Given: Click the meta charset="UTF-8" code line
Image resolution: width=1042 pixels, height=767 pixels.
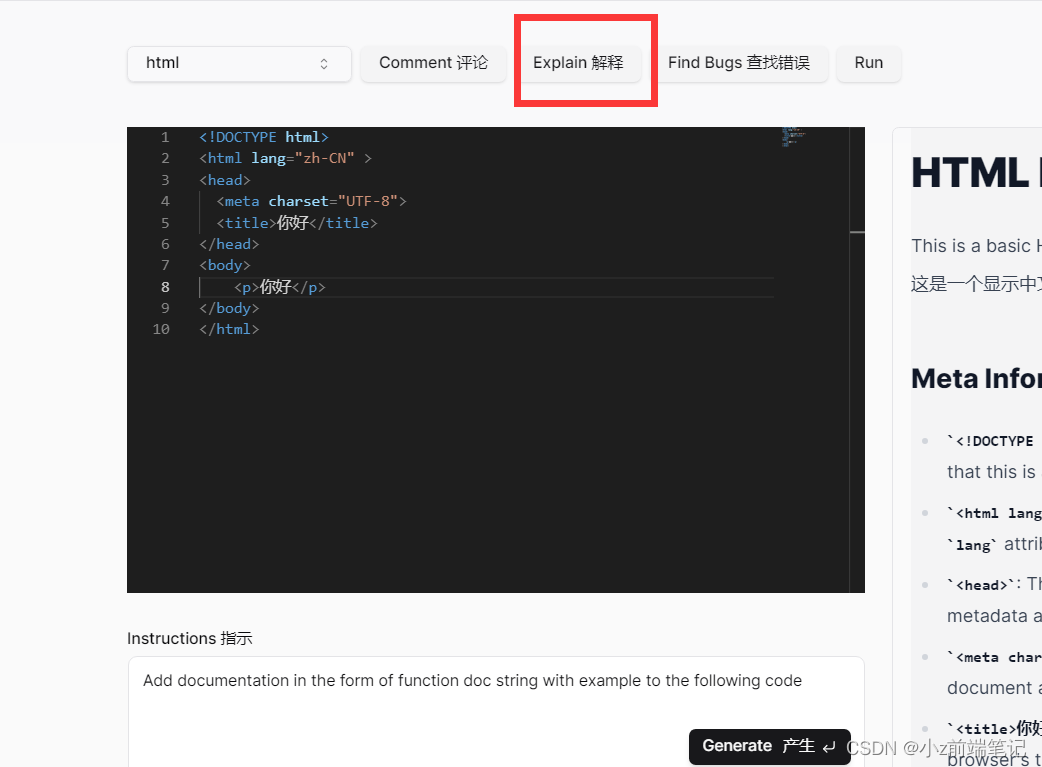Looking at the screenshot, I should tap(311, 201).
